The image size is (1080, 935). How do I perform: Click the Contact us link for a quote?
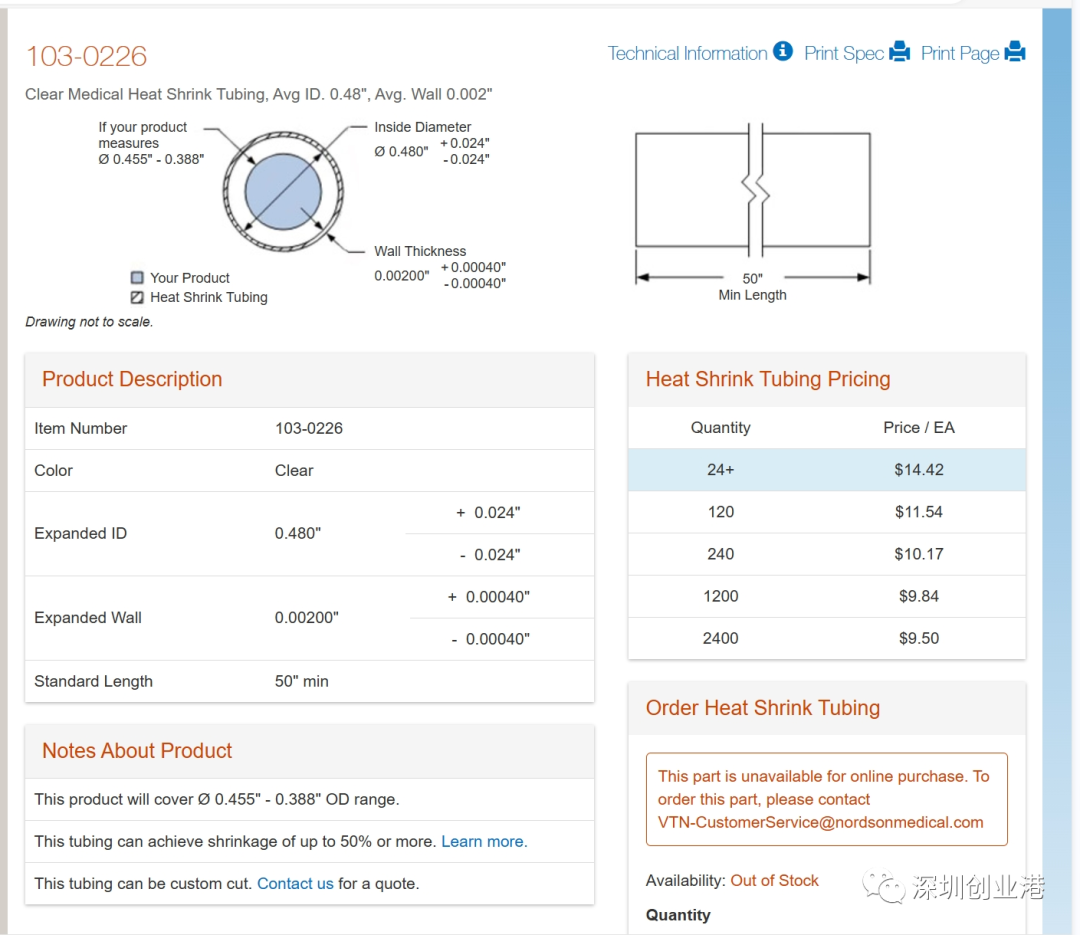pyautogui.click(x=295, y=883)
